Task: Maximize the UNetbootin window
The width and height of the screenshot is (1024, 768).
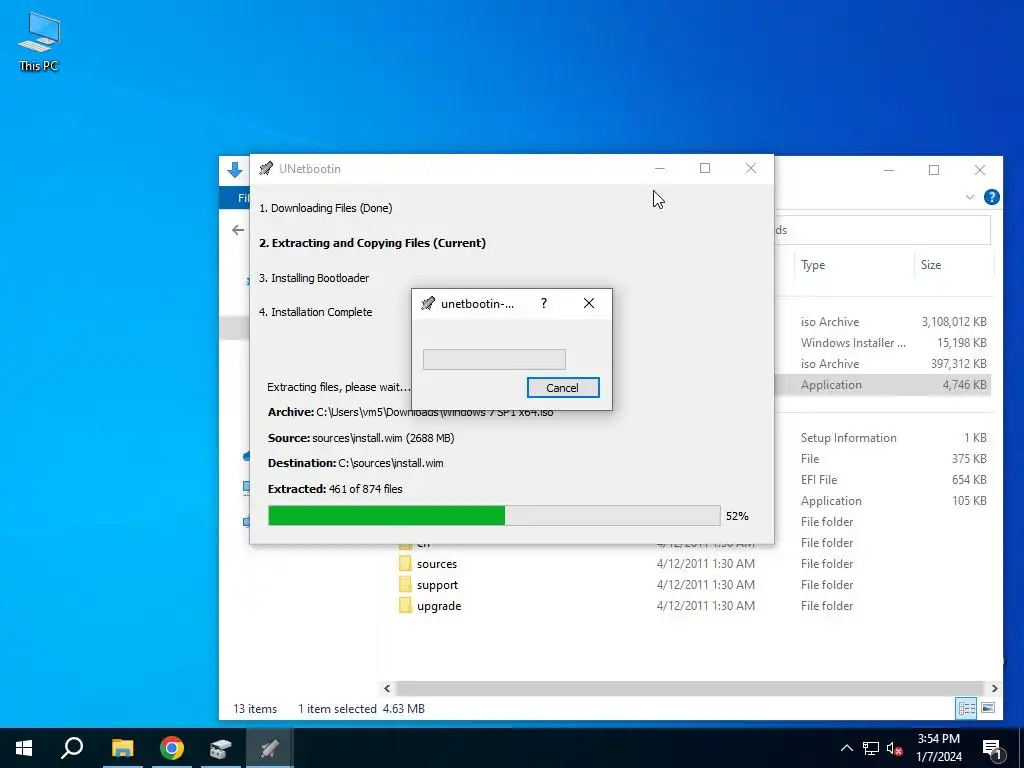Action: click(x=705, y=168)
